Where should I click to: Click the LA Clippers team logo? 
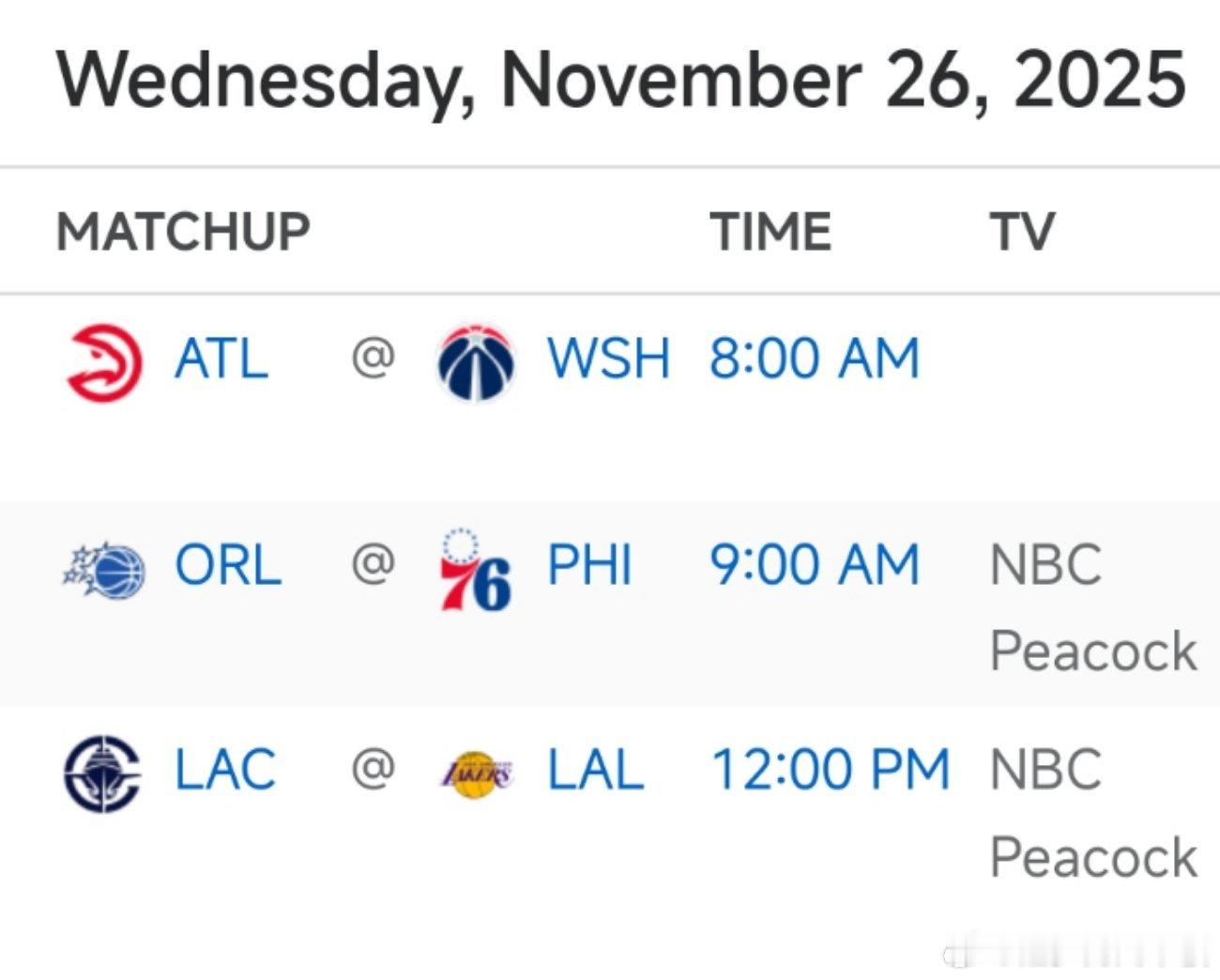(x=102, y=773)
